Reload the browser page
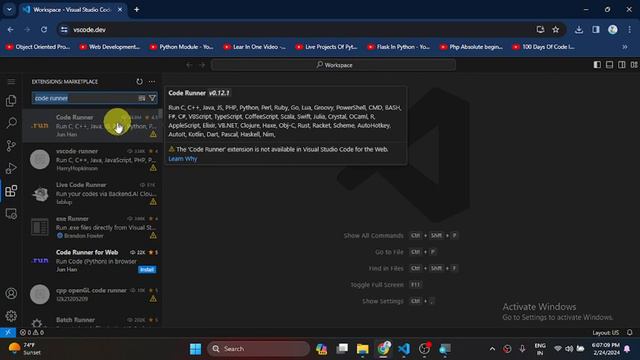The width and height of the screenshot is (640, 360). tap(44, 29)
